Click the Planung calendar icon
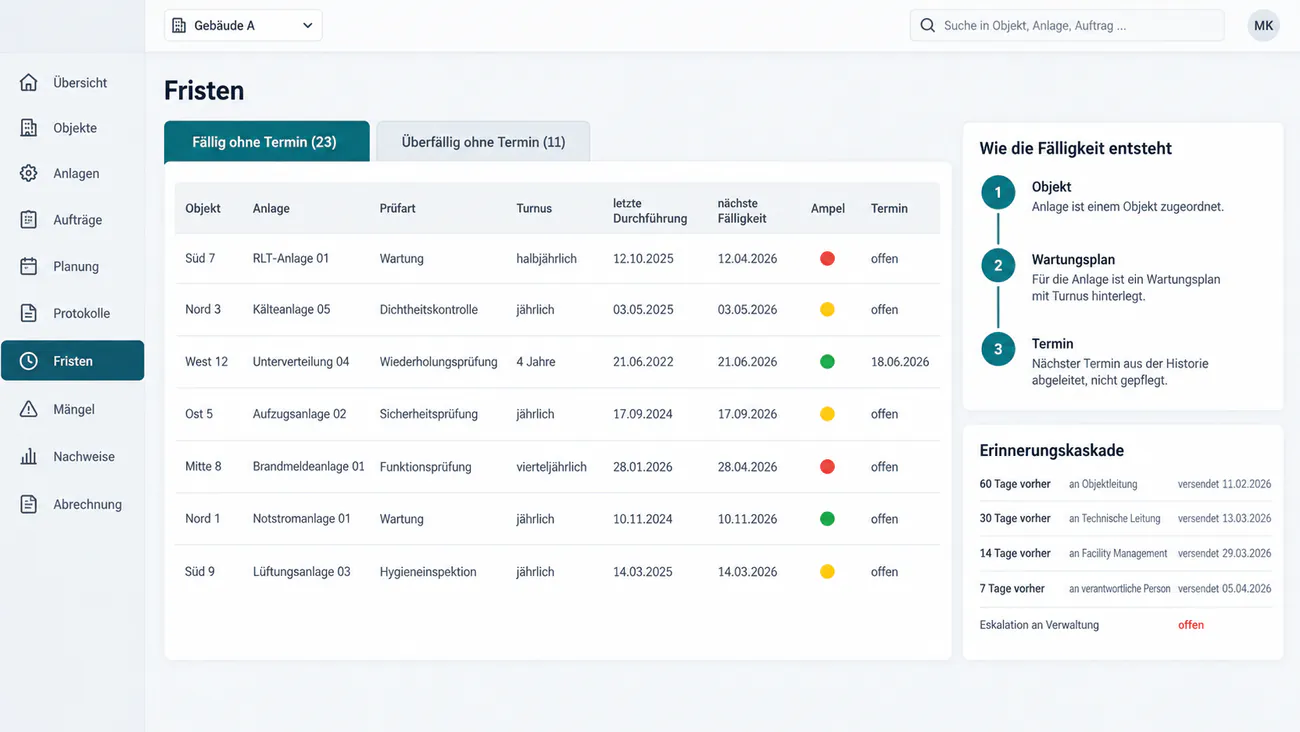This screenshot has width=1300, height=732. (x=29, y=266)
